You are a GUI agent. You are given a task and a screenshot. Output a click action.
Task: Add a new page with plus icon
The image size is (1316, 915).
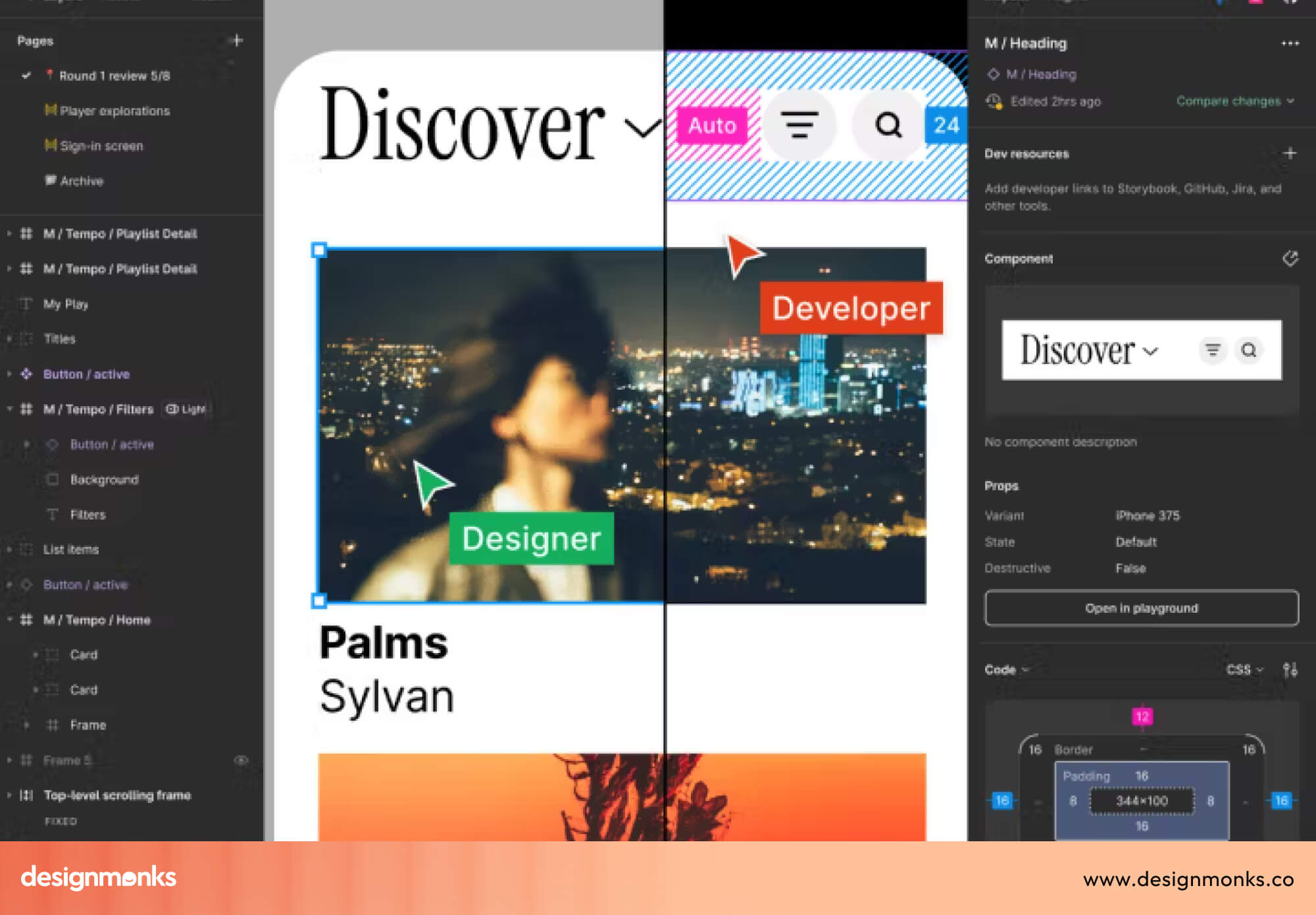coord(237,41)
